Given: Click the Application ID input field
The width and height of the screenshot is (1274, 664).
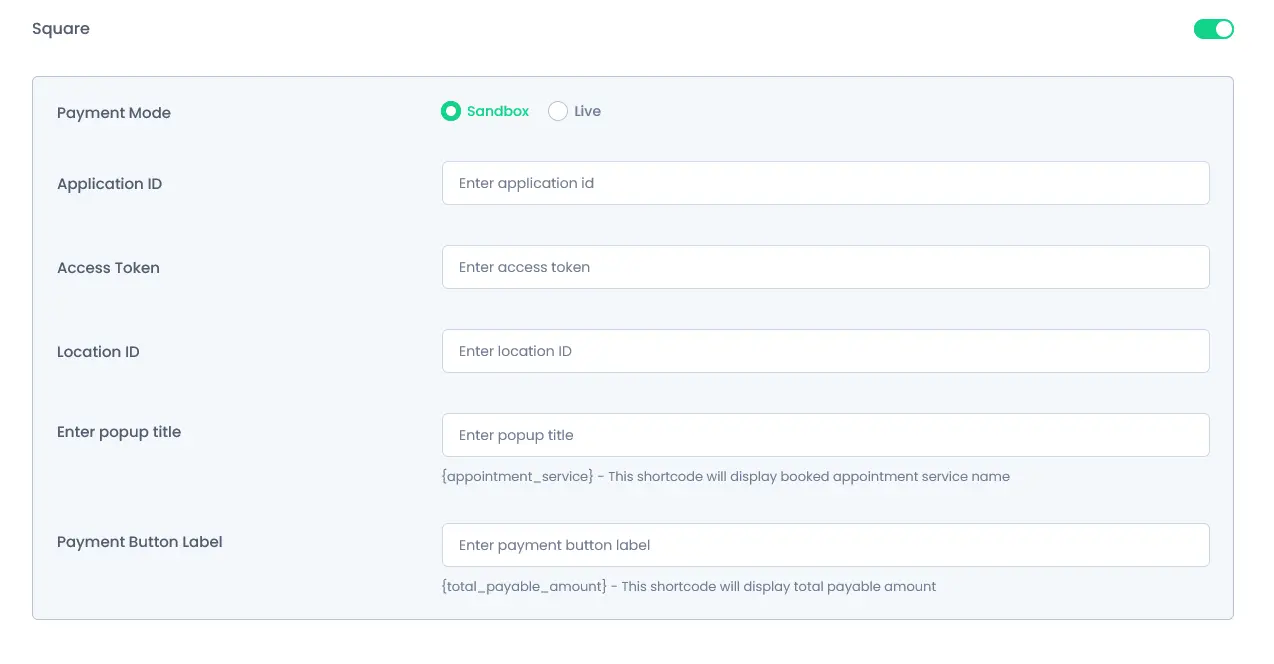Looking at the screenshot, I should tap(826, 183).
